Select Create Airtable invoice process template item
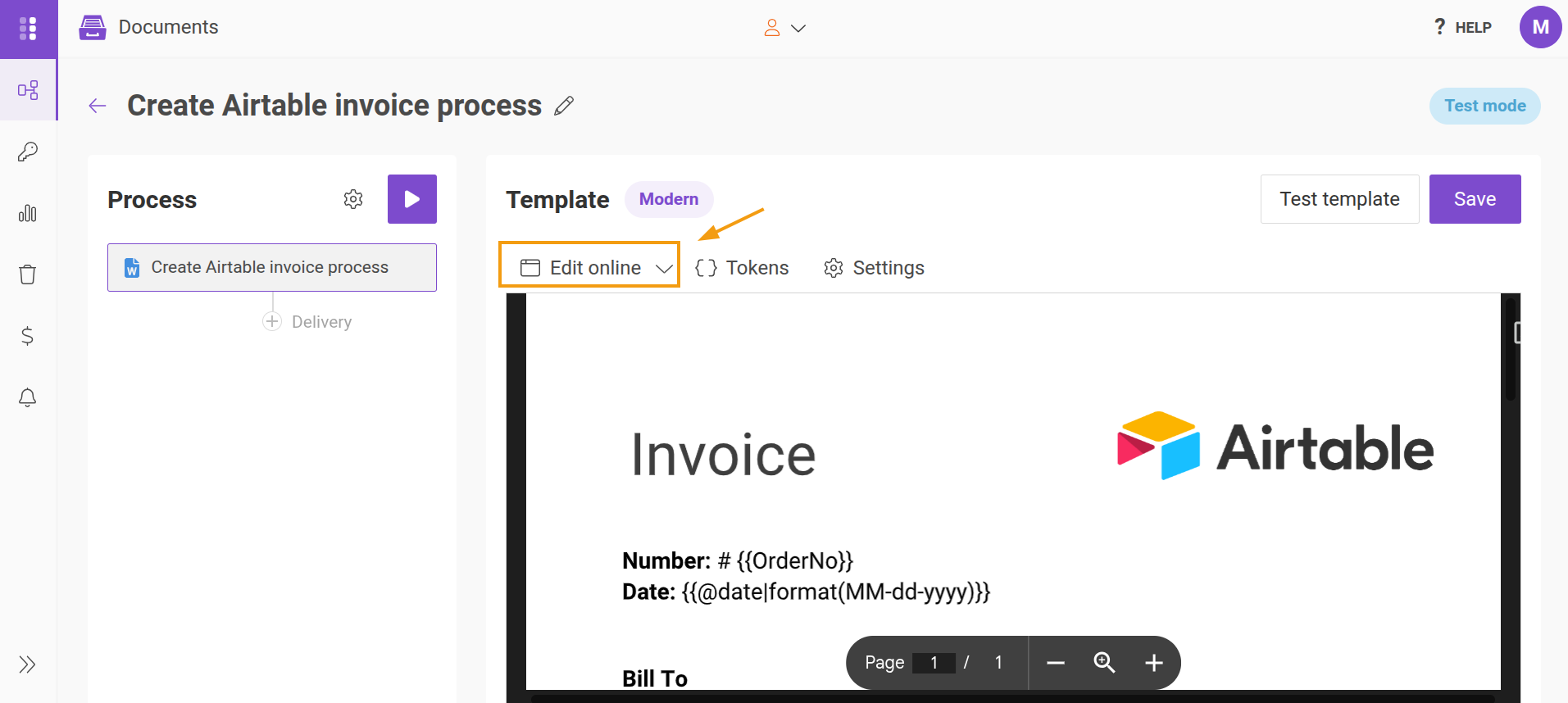 [x=272, y=267]
